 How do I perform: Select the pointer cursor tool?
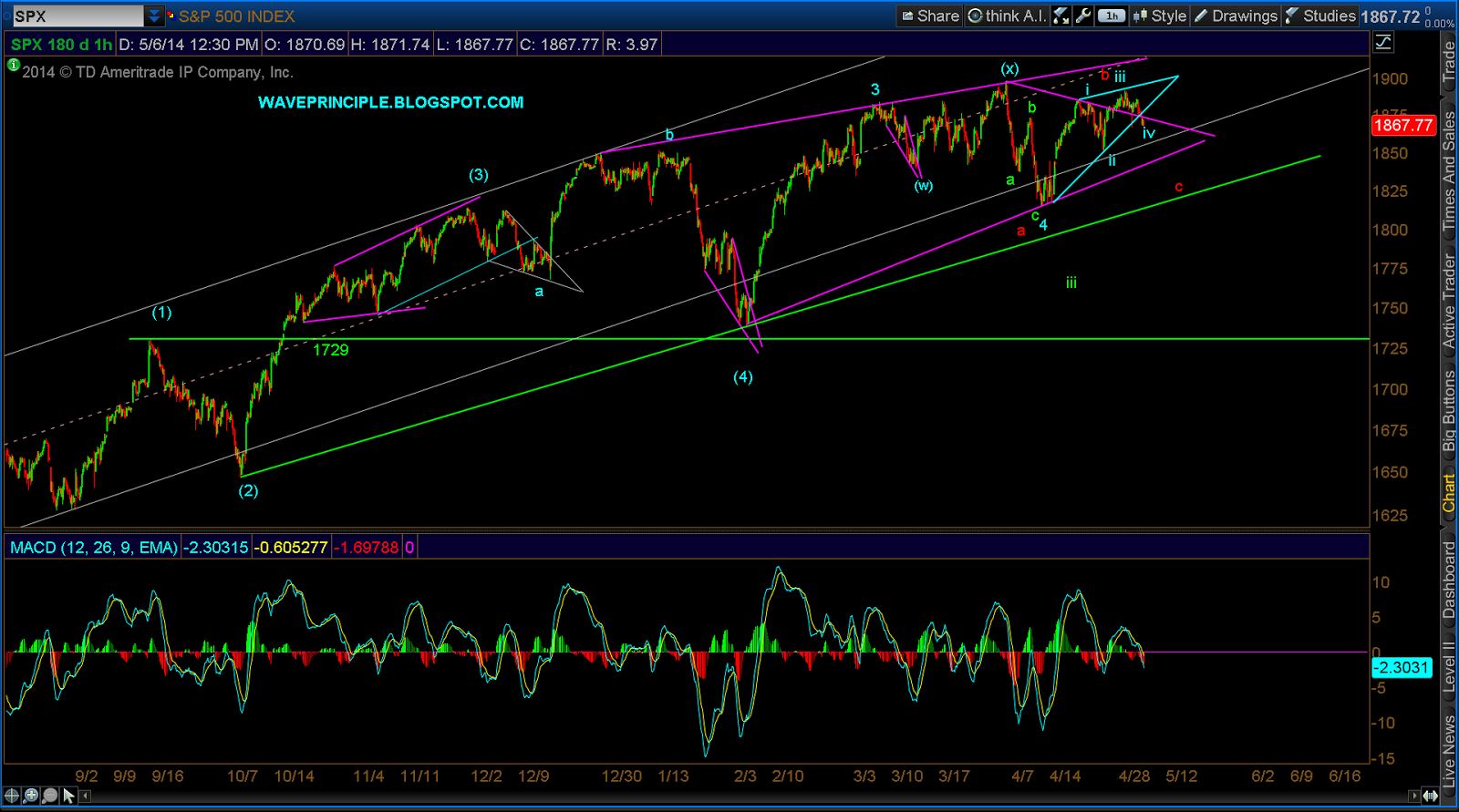click(x=68, y=796)
